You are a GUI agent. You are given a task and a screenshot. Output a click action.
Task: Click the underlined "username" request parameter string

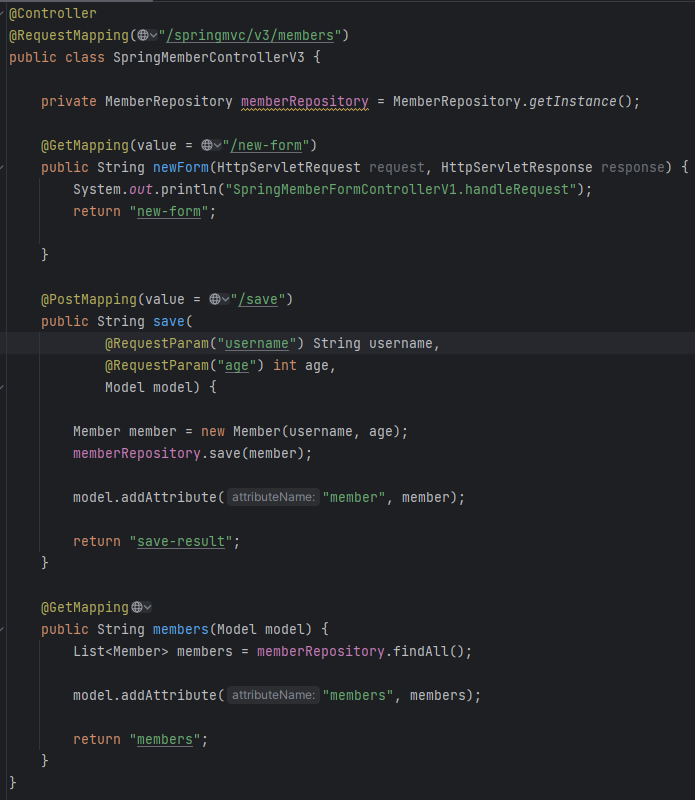[x=257, y=343]
